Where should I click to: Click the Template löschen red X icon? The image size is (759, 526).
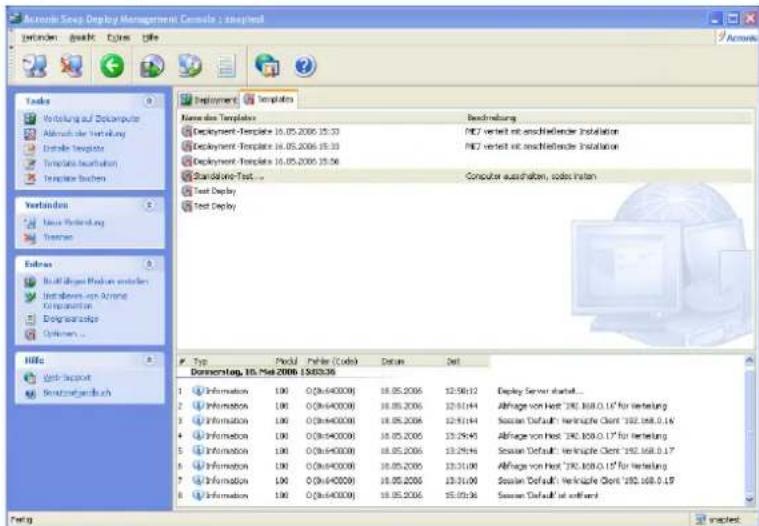(x=30, y=179)
